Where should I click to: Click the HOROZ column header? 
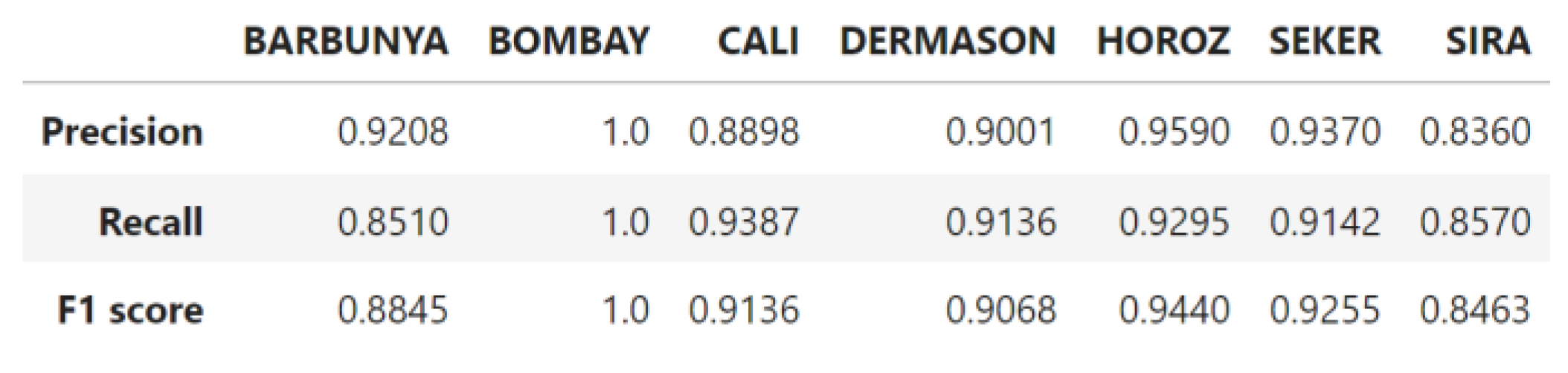[x=1163, y=41]
